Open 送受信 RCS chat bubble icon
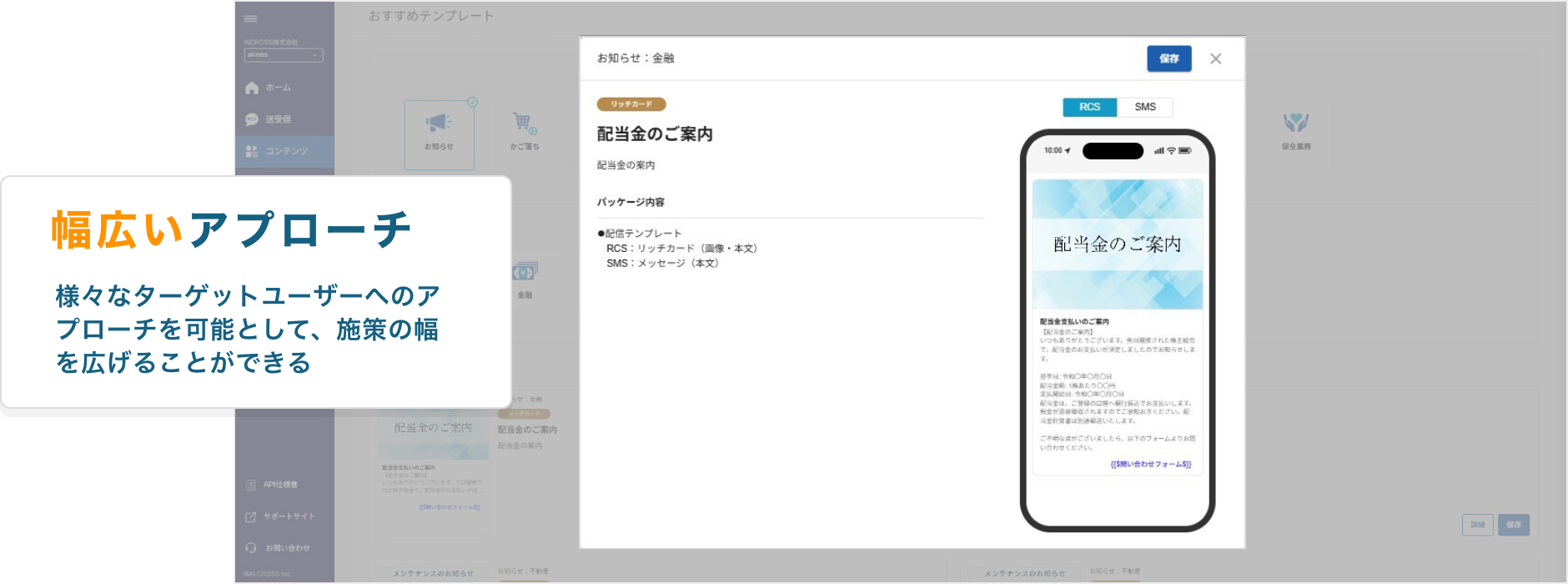Image resolution: width=1568 pixels, height=584 pixels. click(252, 119)
